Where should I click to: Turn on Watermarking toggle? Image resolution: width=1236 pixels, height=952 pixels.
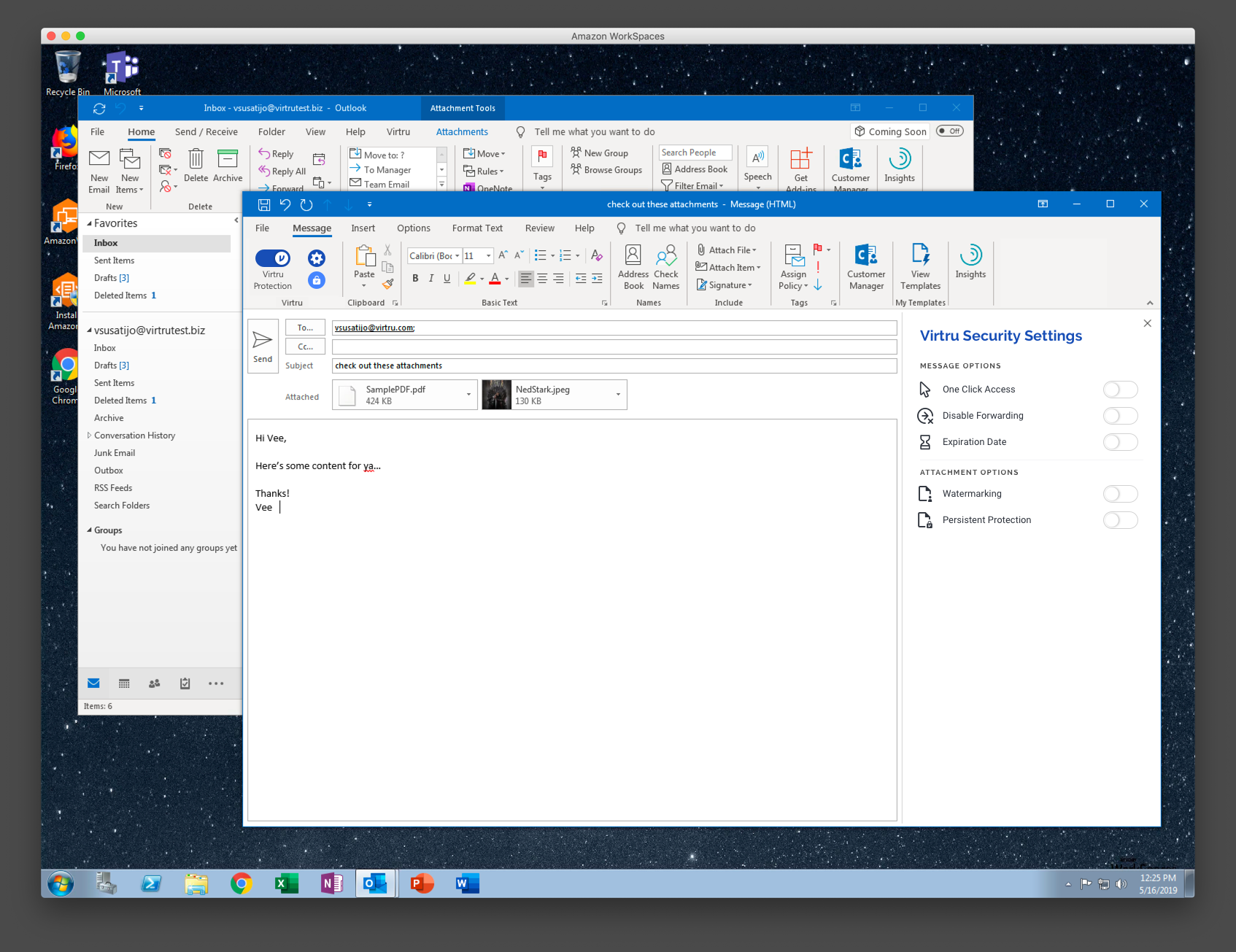pyautogui.click(x=1120, y=494)
